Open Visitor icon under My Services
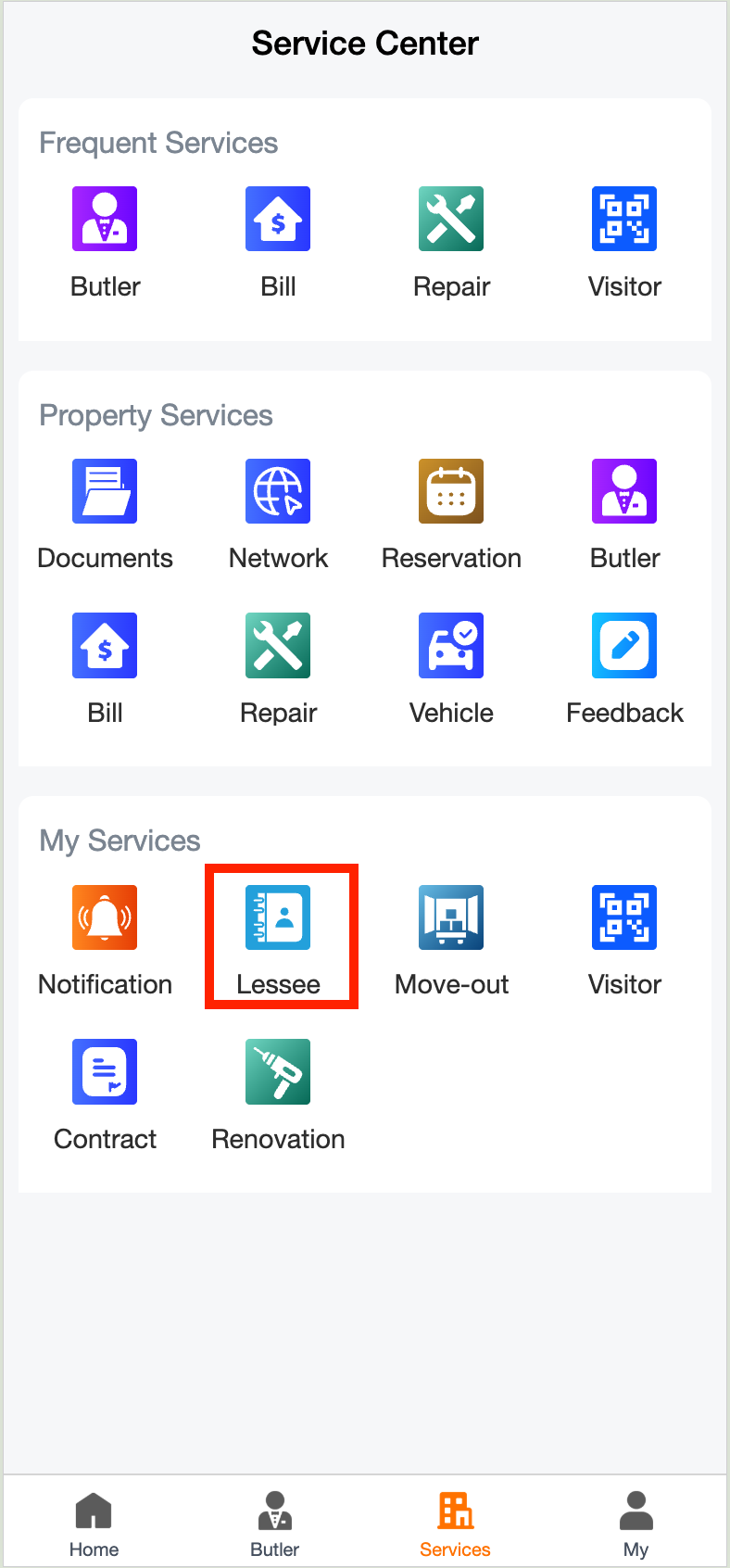 point(624,917)
